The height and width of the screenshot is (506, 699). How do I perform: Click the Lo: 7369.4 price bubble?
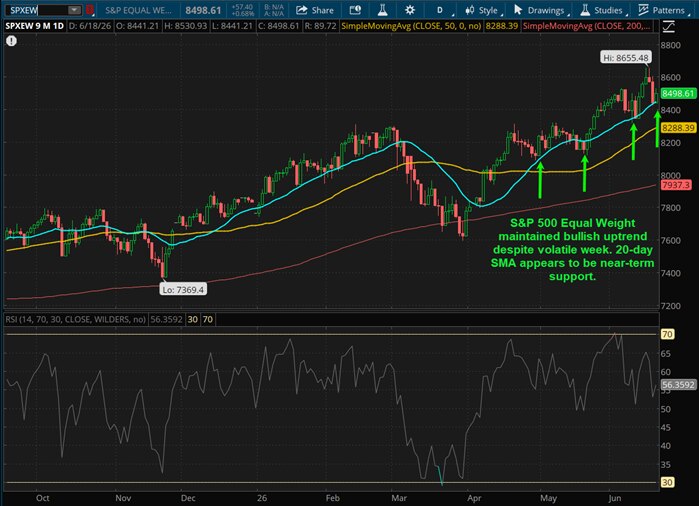183,289
